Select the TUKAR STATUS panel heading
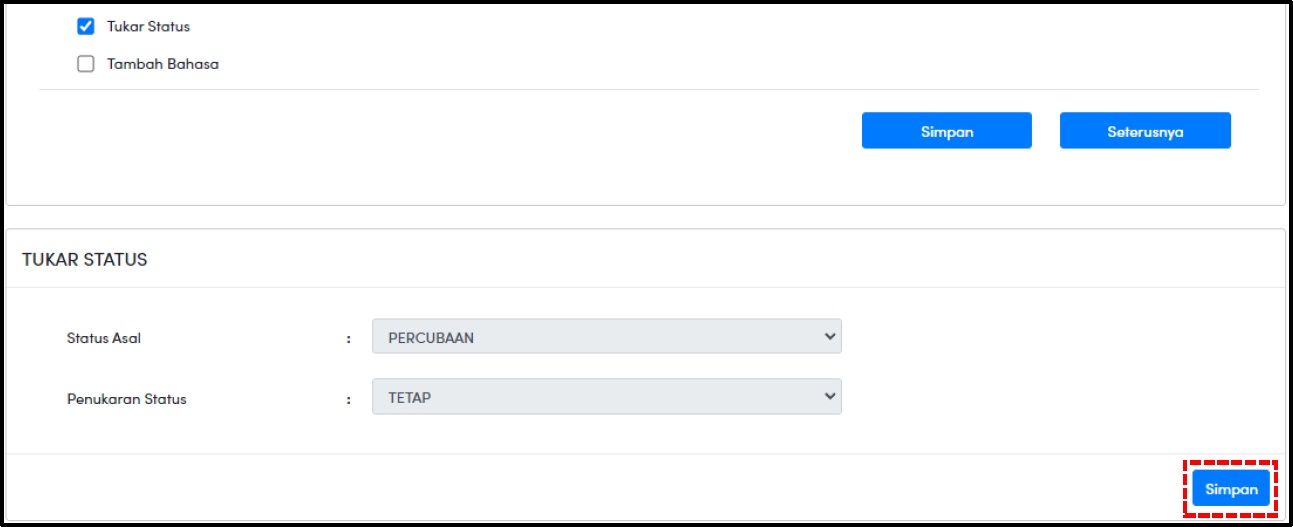The height and width of the screenshot is (527, 1293). pyautogui.click(x=85, y=259)
